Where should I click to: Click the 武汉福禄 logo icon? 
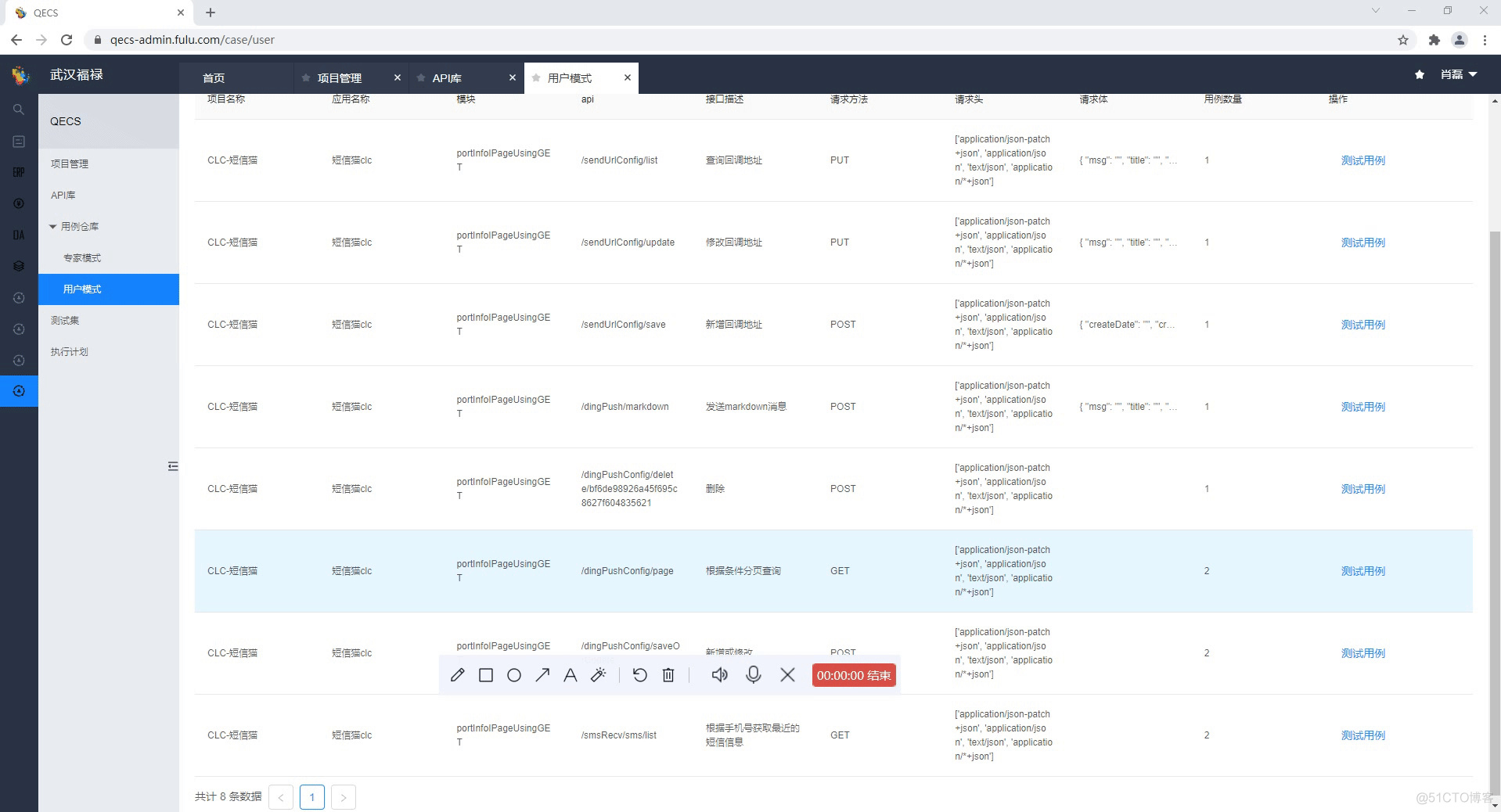point(20,75)
